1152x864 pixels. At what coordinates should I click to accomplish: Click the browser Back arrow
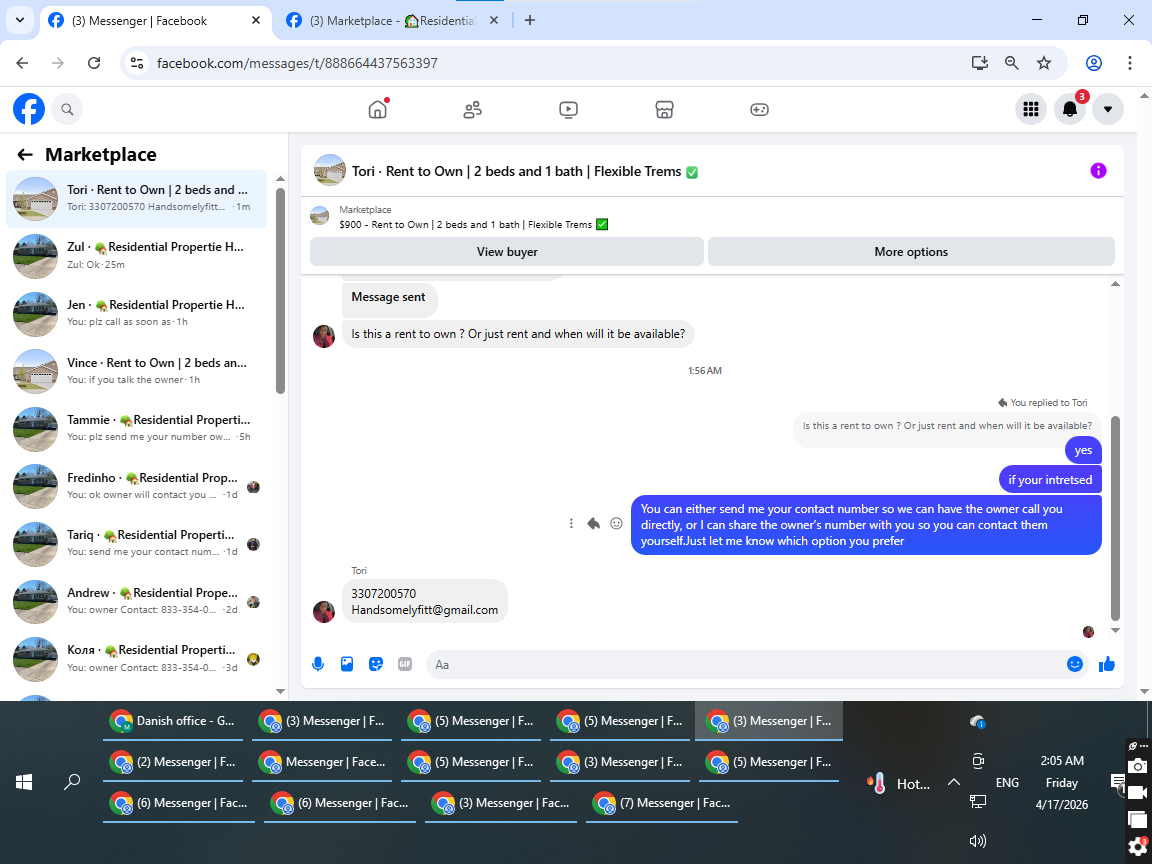23,63
